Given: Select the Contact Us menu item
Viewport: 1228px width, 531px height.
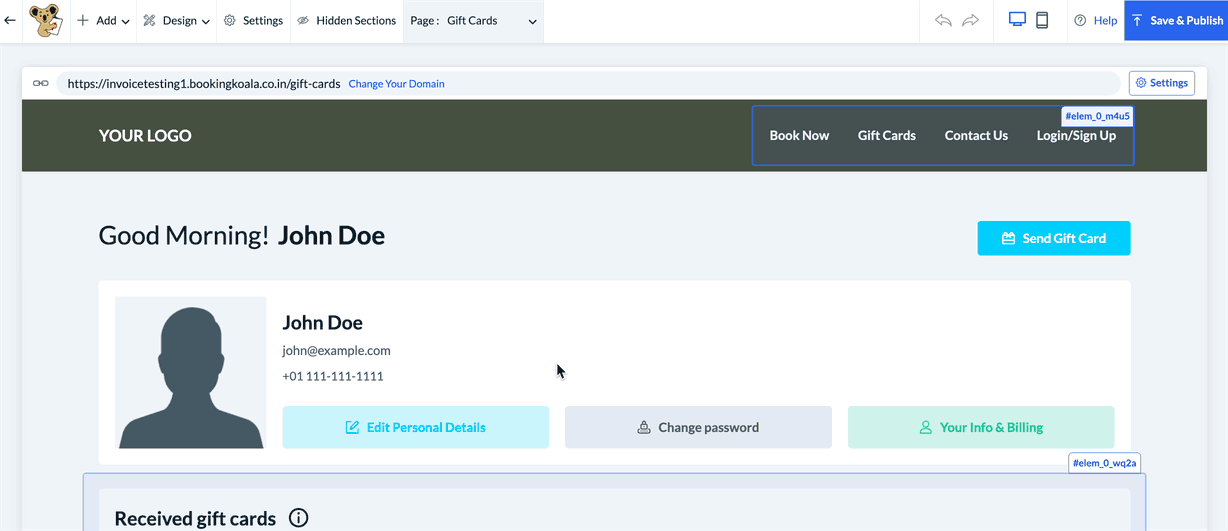Looking at the screenshot, I should 976,135.
